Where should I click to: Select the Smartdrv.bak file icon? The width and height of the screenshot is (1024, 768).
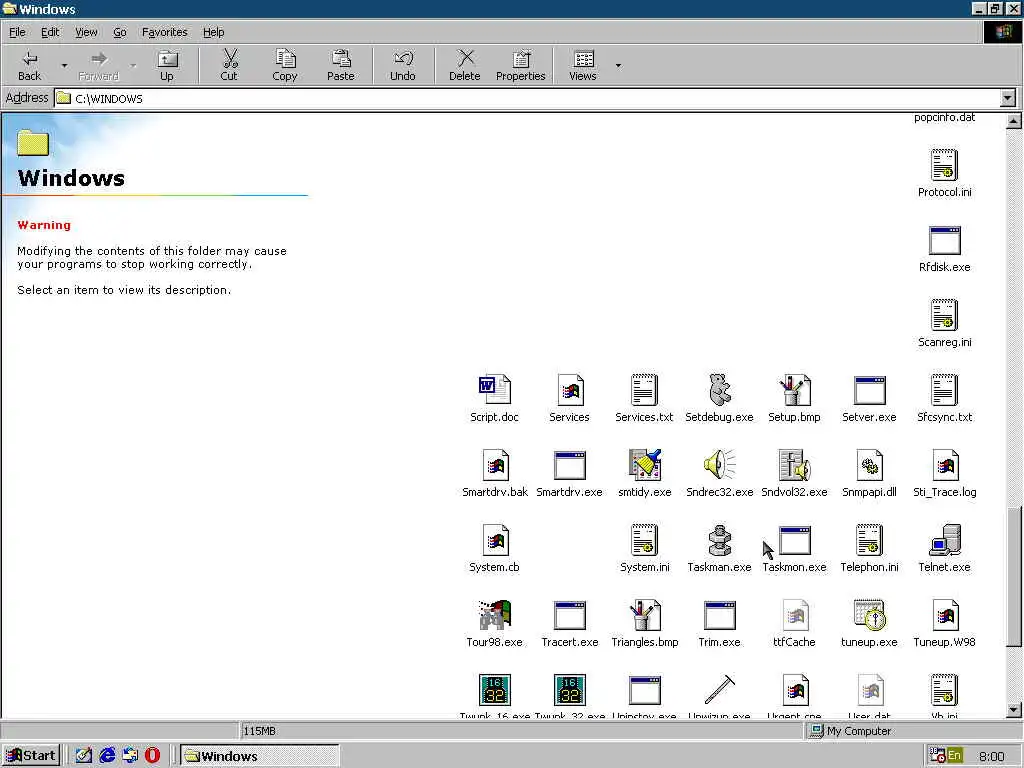point(494,465)
